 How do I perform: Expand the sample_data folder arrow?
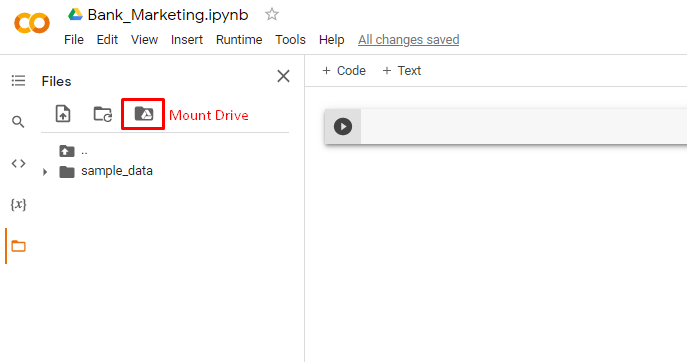[45, 172]
